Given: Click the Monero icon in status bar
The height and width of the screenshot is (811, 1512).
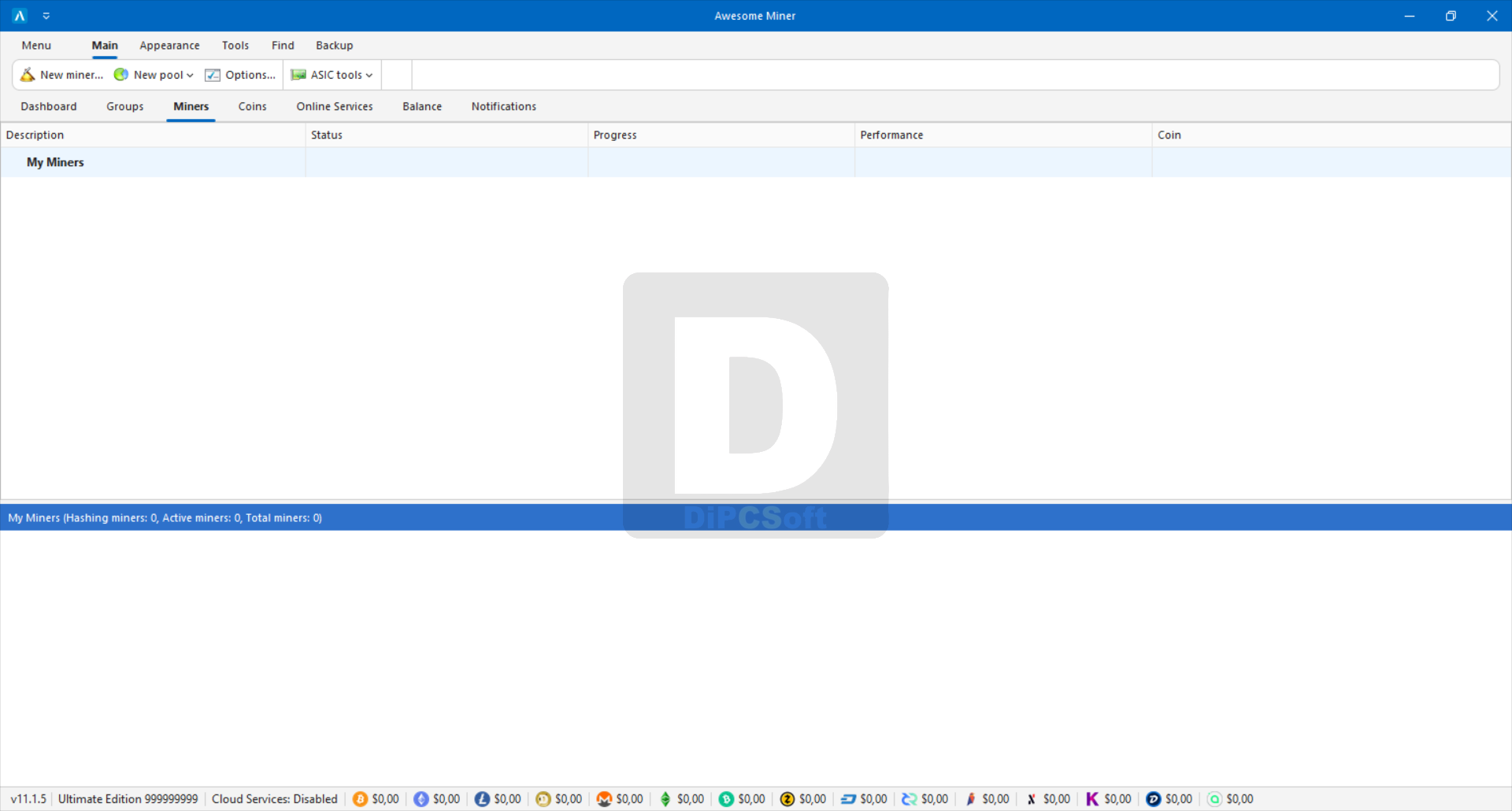Looking at the screenshot, I should click(604, 799).
